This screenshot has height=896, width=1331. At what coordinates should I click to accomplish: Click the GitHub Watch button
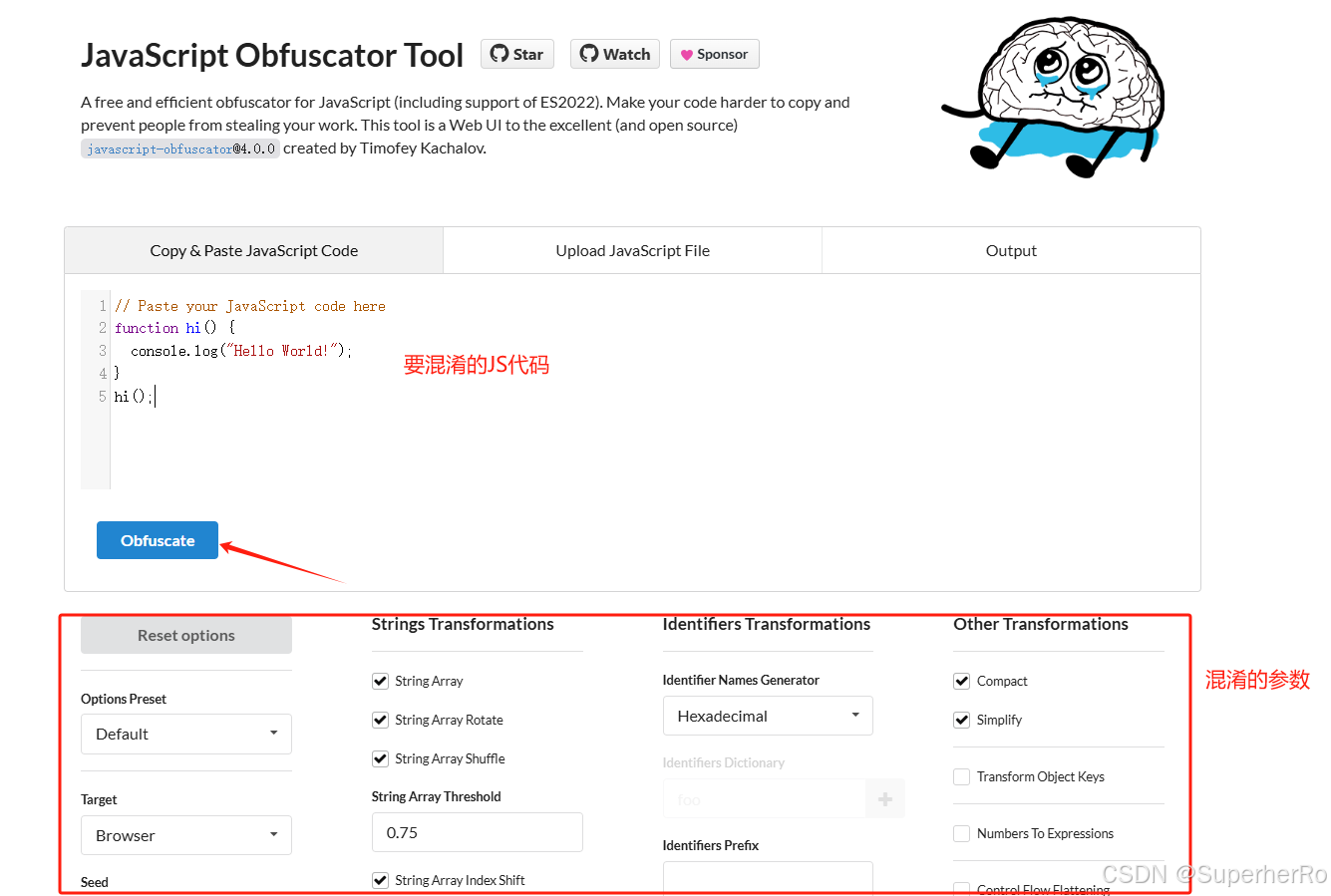point(614,54)
